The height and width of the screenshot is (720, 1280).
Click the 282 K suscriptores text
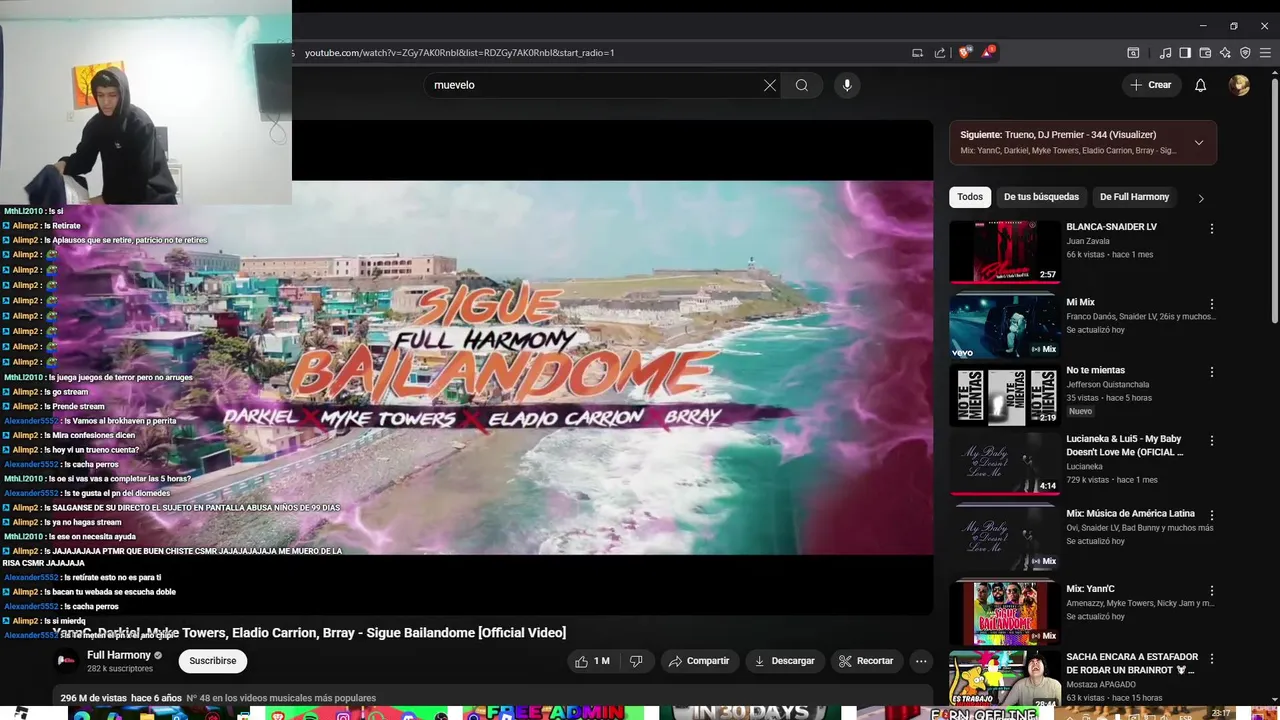click(120, 668)
